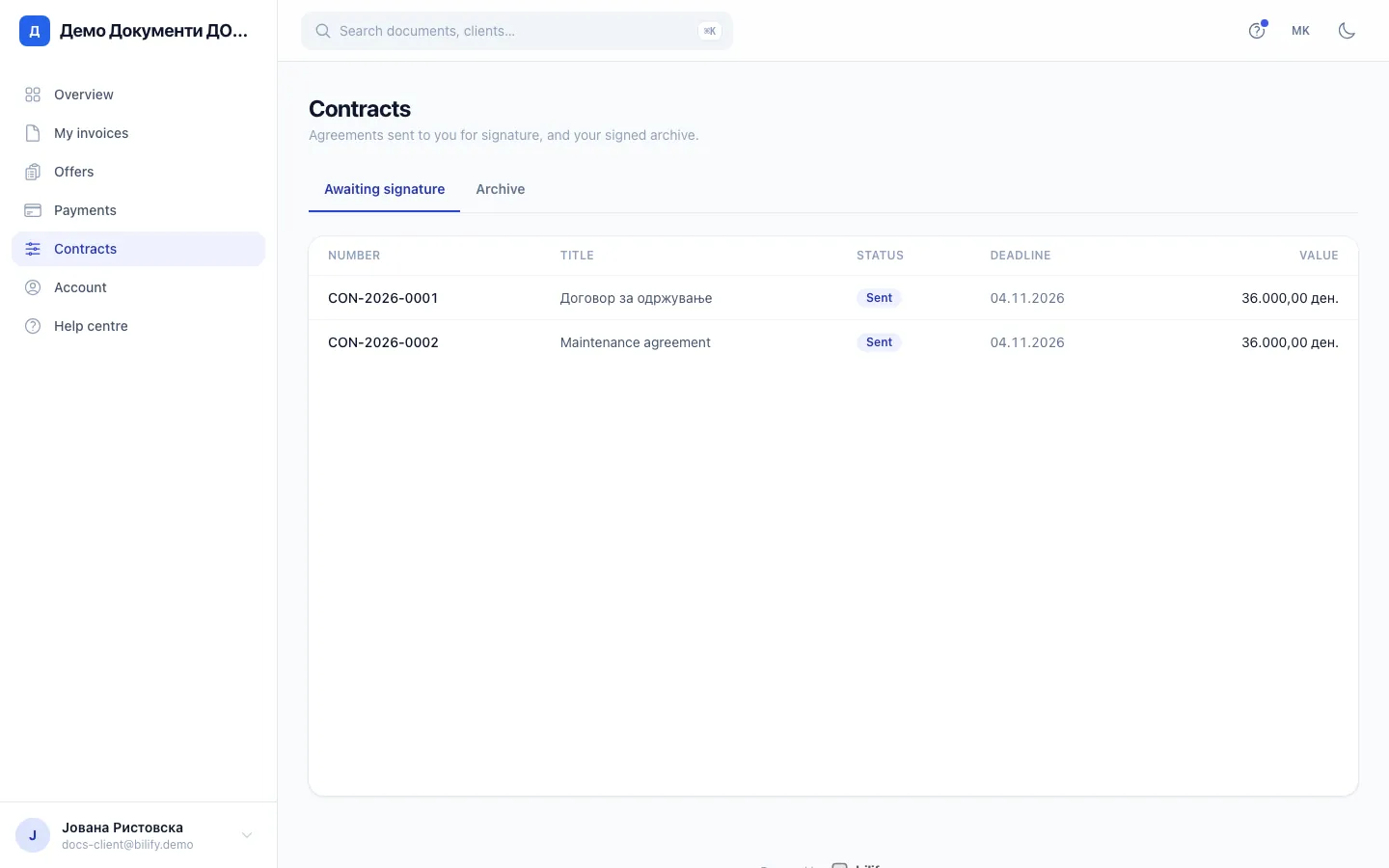Click value 36.000,00 ден. of CON-2026-0002
Image resolution: width=1389 pixels, height=868 pixels.
pyautogui.click(x=1290, y=342)
